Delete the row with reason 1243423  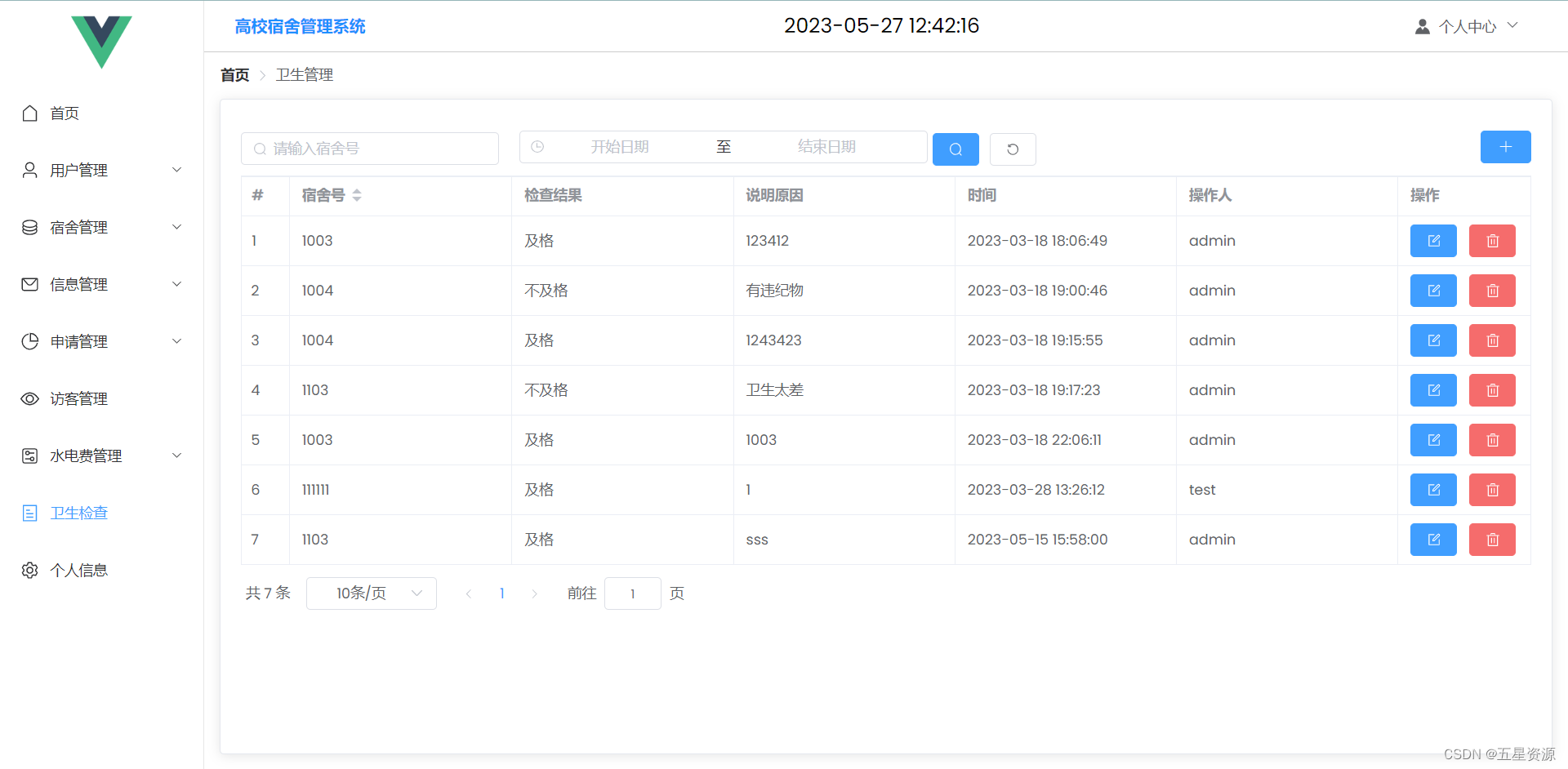[1492, 340]
